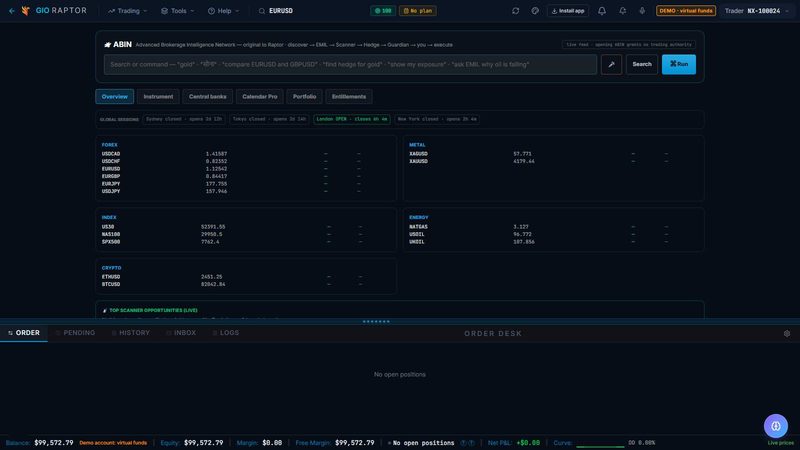Click the refresh icon in the top bar
Viewport: 800px width, 450px height.
[515, 11]
